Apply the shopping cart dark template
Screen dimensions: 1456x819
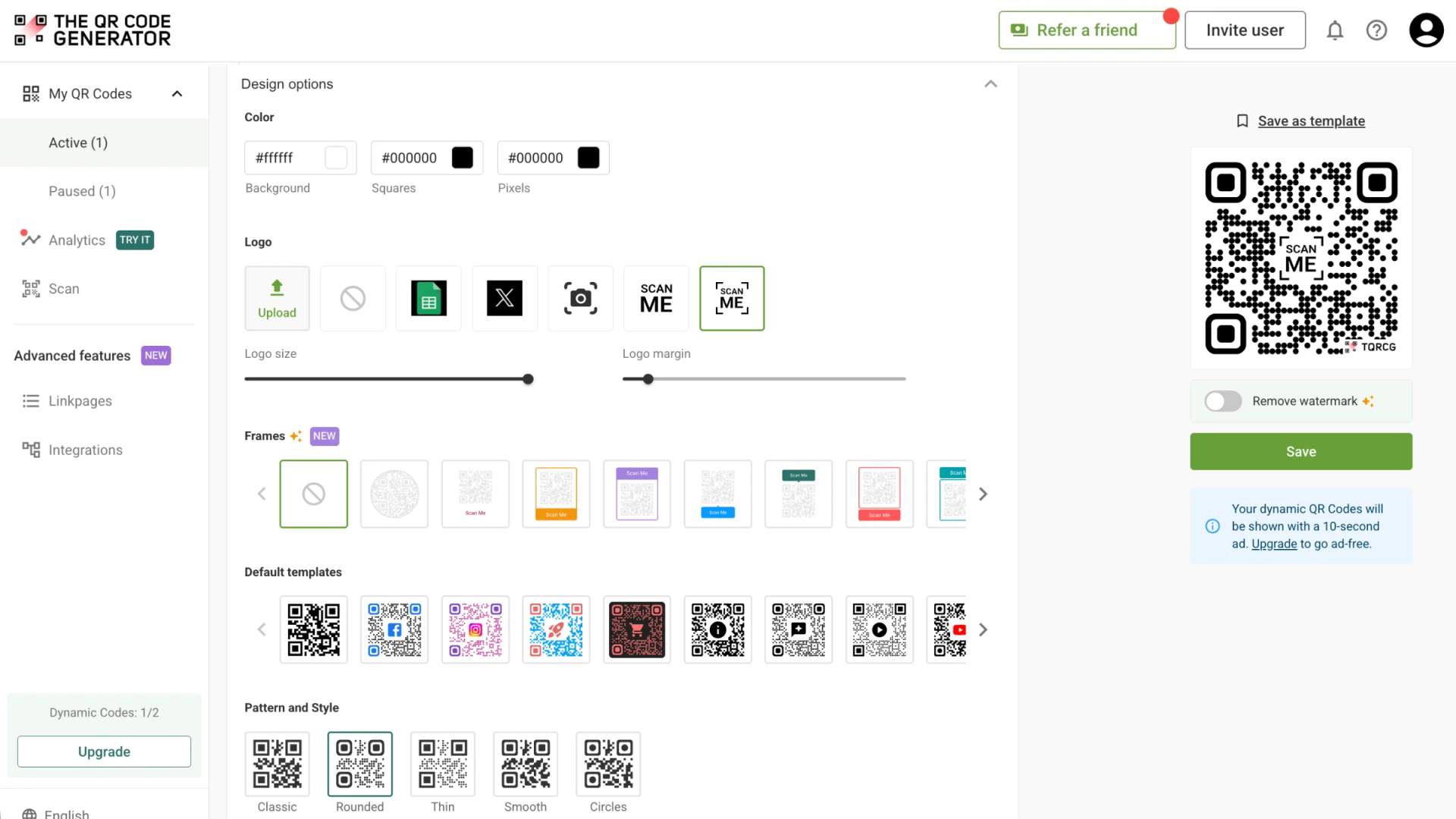[637, 629]
